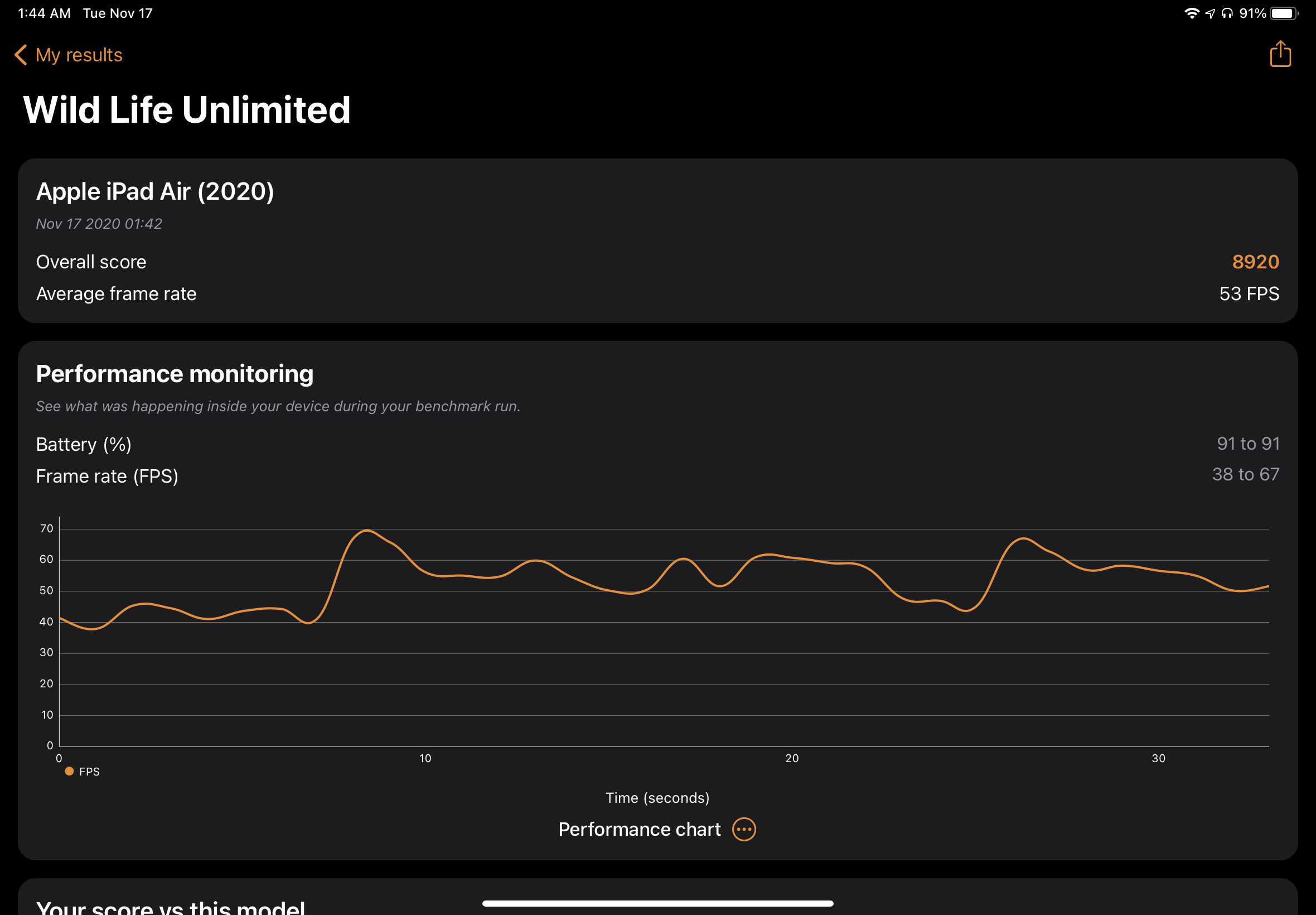Select the overall score value 8920
This screenshot has width=1316, height=915.
pyautogui.click(x=1255, y=262)
